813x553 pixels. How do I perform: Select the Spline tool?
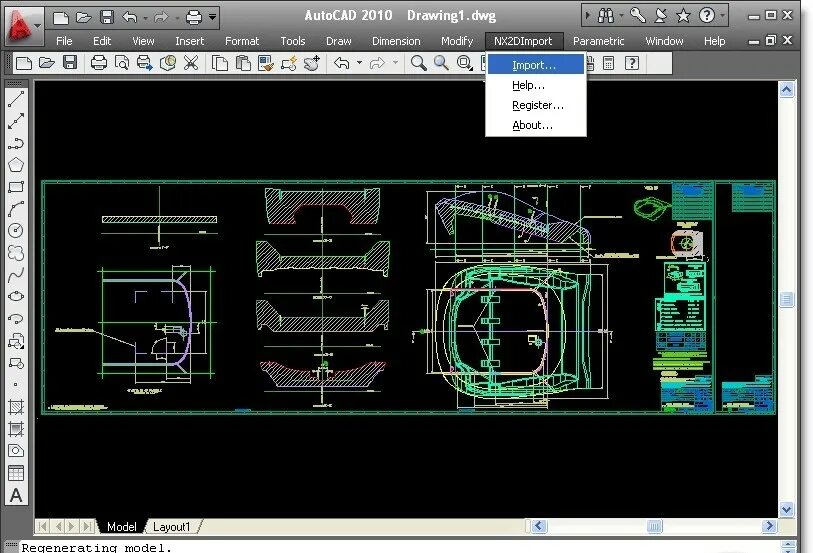click(x=16, y=275)
